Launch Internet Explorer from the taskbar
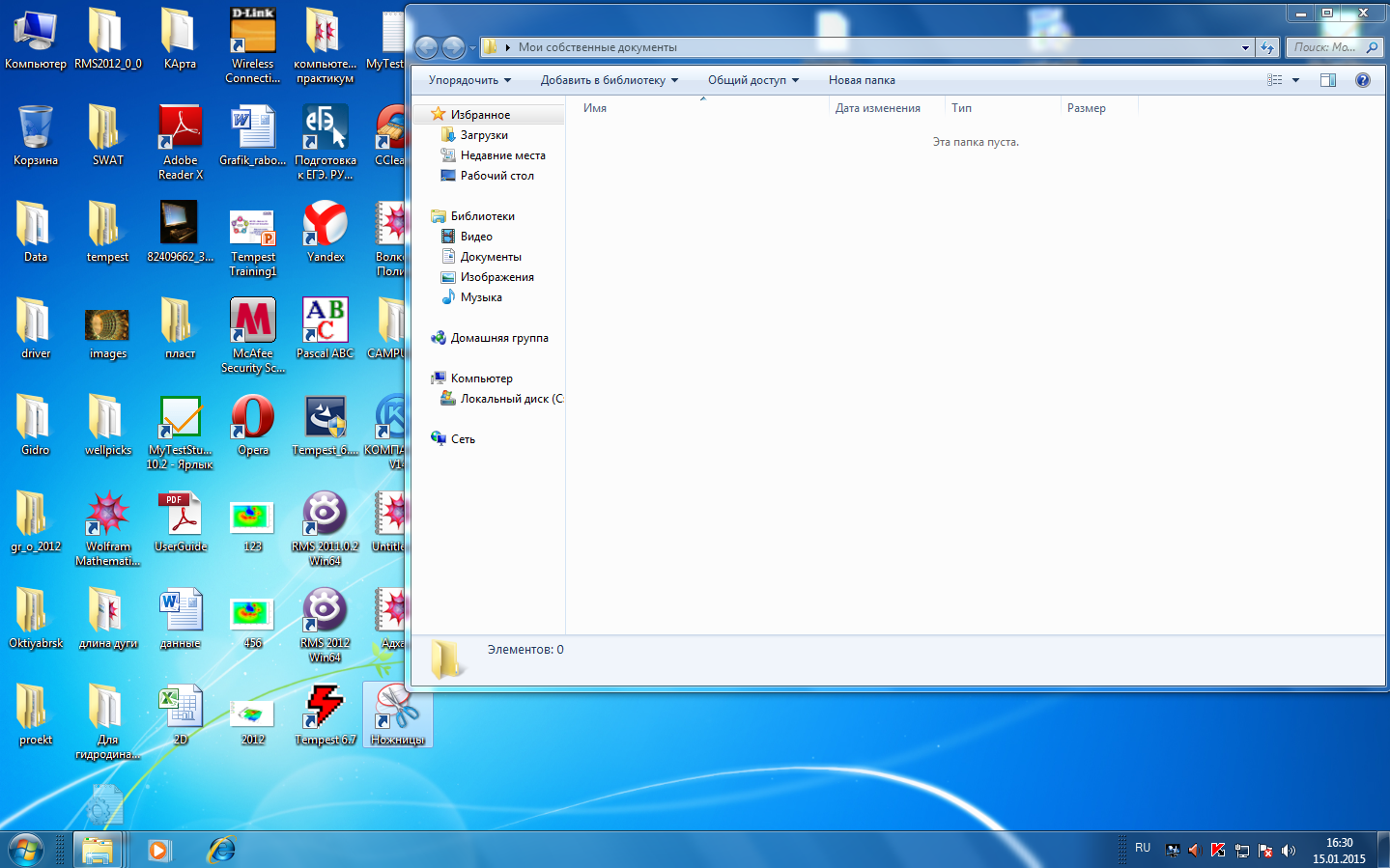Viewport: 1390px width, 868px height. 221,850
